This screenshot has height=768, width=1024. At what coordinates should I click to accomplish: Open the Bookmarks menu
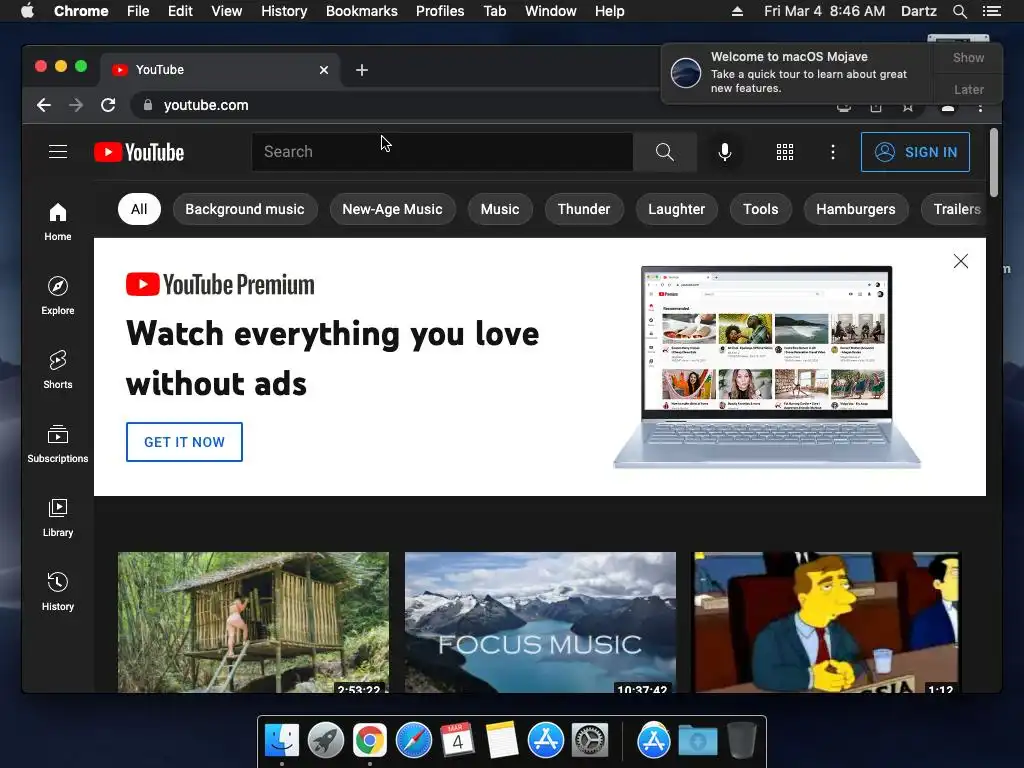[x=362, y=11]
